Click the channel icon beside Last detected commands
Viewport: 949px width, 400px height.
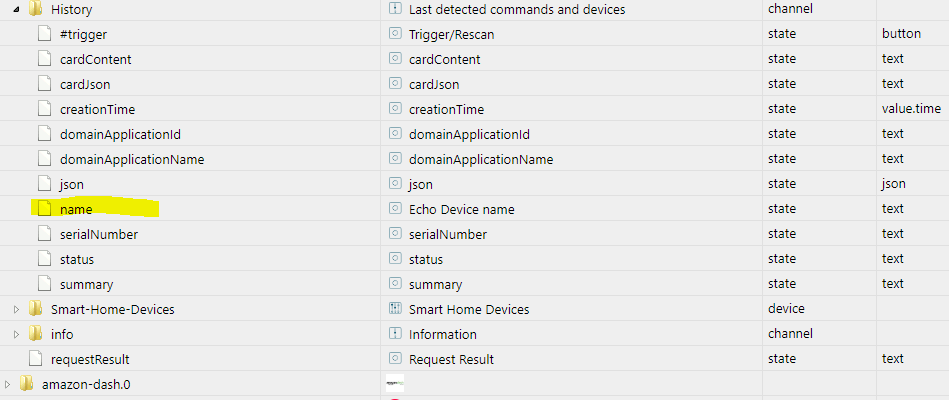coord(395,9)
